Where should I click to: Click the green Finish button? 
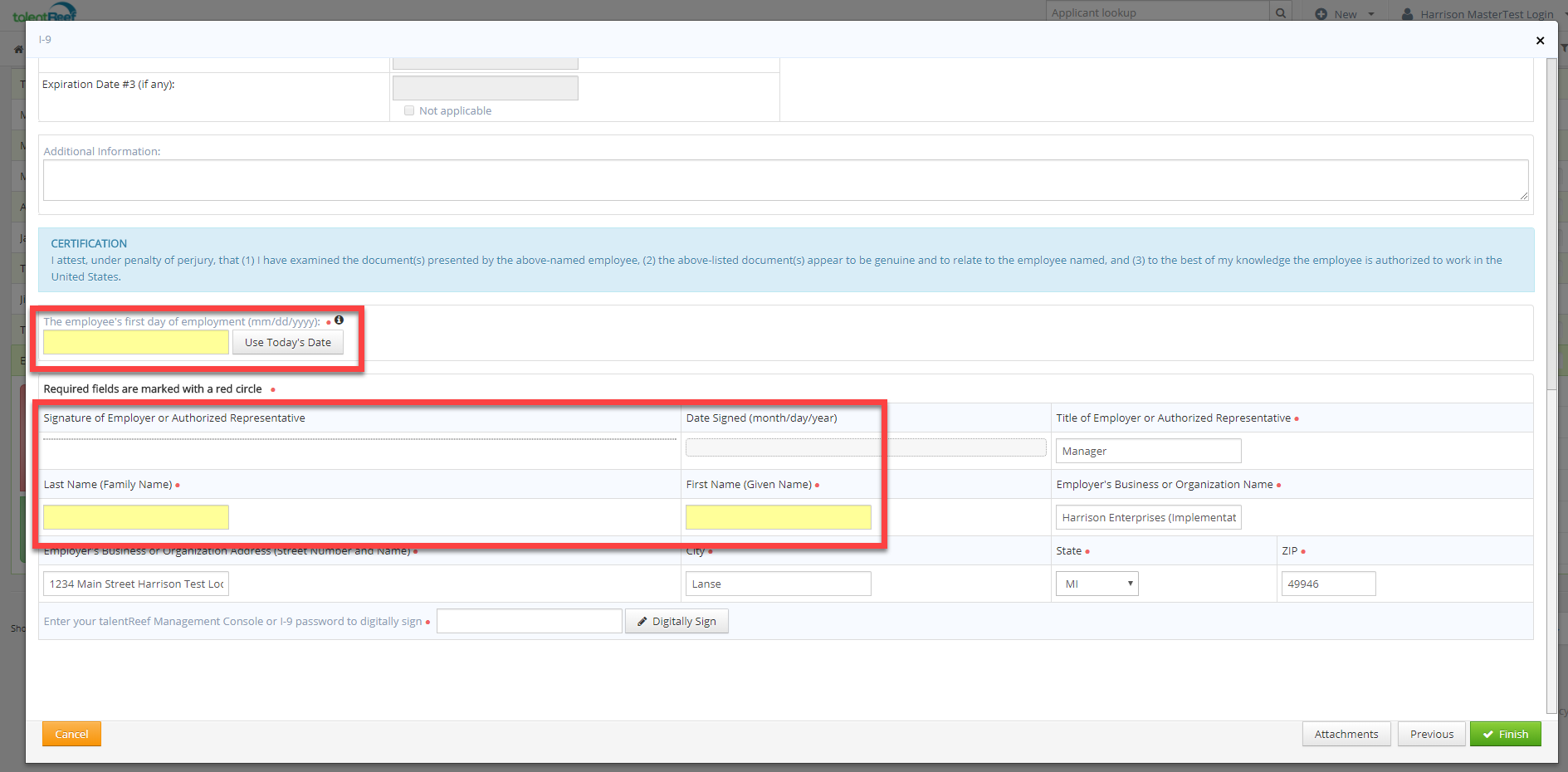click(x=1505, y=735)
